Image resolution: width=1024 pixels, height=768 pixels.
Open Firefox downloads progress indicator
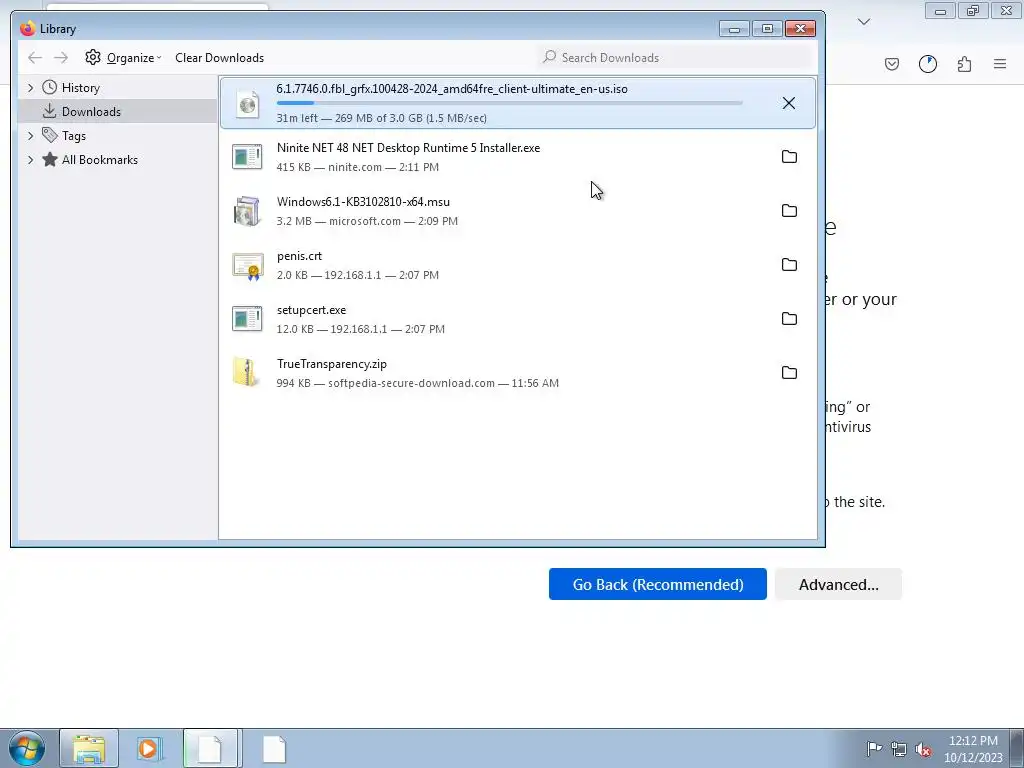(927, 64)
